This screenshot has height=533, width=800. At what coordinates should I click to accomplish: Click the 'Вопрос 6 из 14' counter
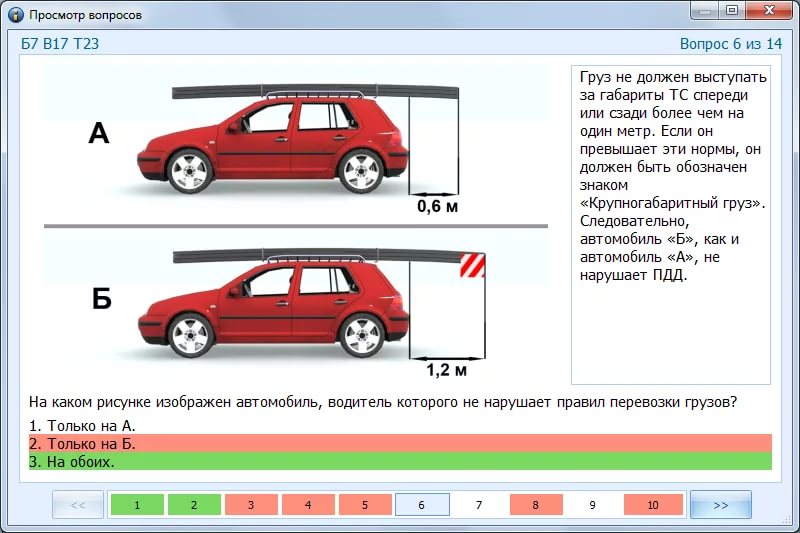click(731, 44)
